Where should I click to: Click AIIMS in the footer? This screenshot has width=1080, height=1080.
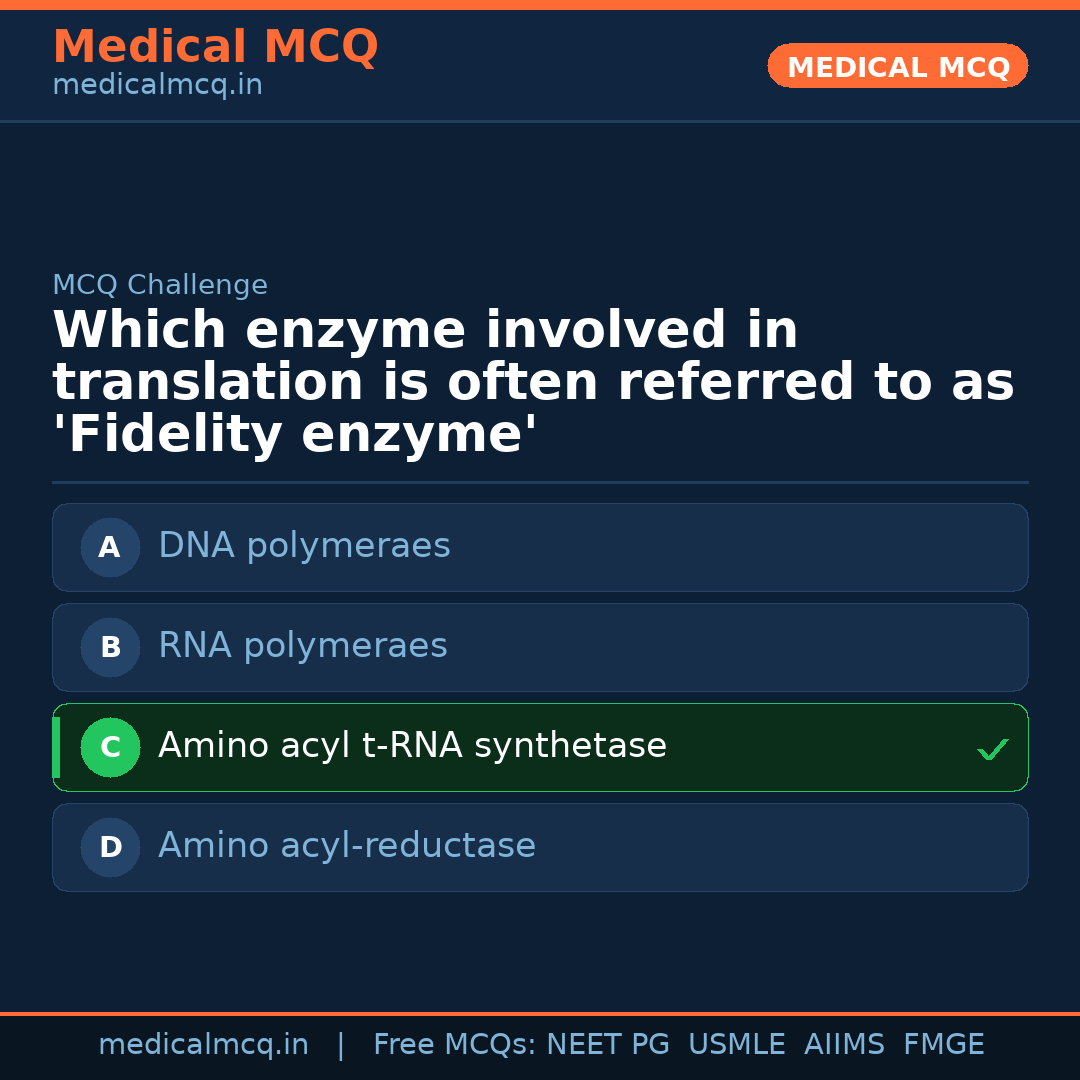(x=844, y=1045)
